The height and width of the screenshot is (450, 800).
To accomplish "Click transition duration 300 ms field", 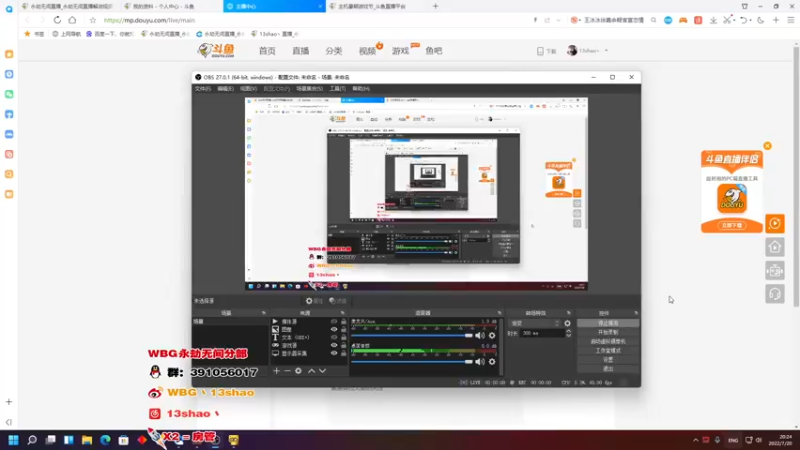I will click(x=542, y=333).
